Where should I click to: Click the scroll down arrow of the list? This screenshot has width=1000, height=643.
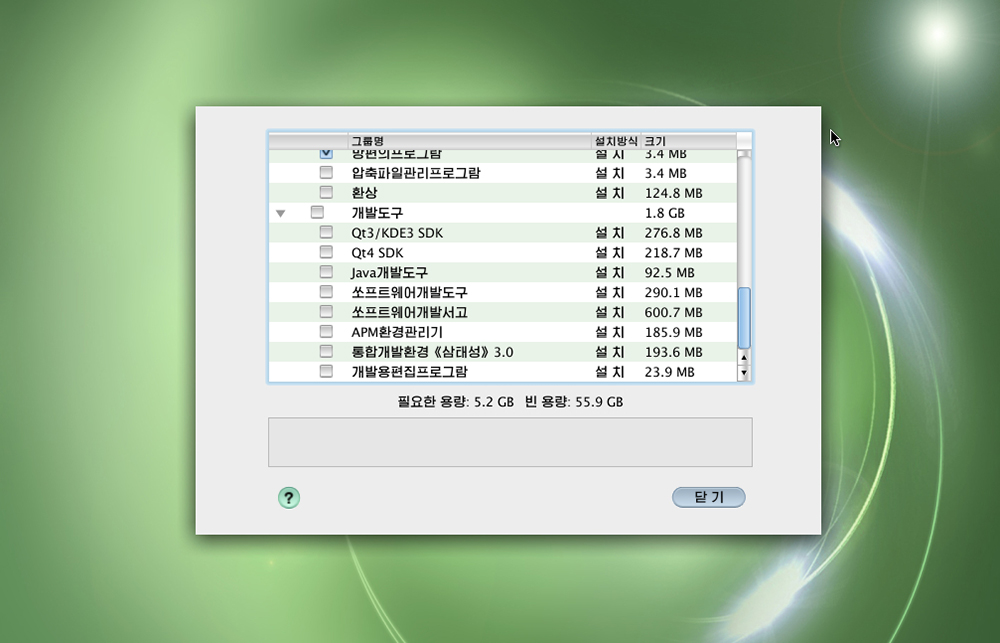(744, 372)
